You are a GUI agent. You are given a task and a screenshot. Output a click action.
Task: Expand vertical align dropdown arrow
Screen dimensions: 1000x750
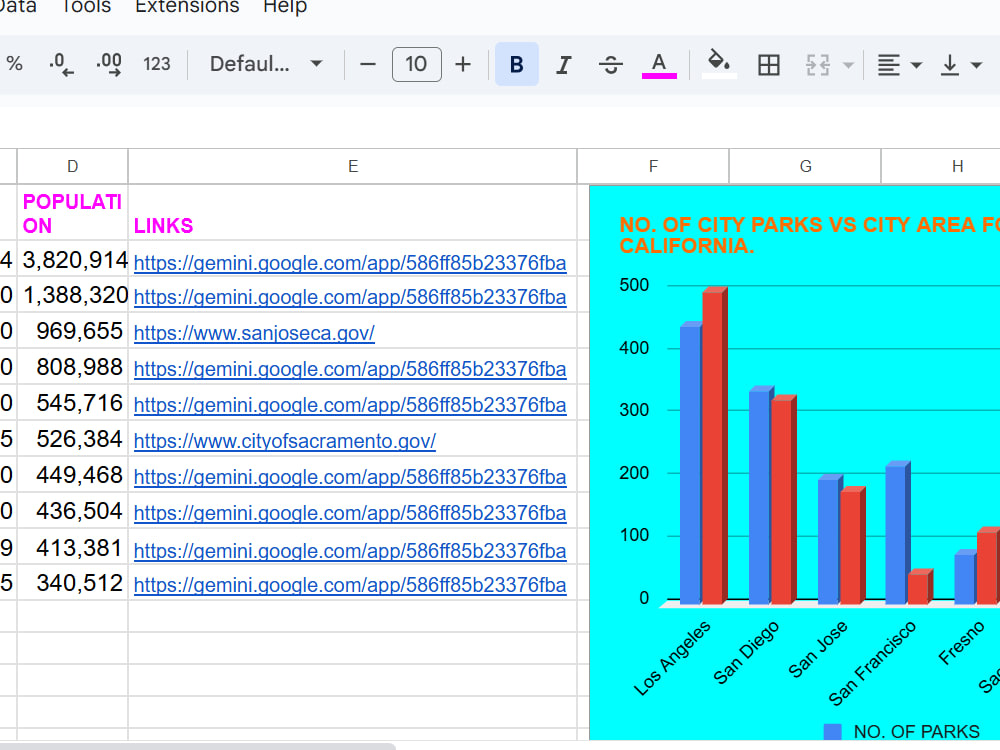[x=976, y=64]
